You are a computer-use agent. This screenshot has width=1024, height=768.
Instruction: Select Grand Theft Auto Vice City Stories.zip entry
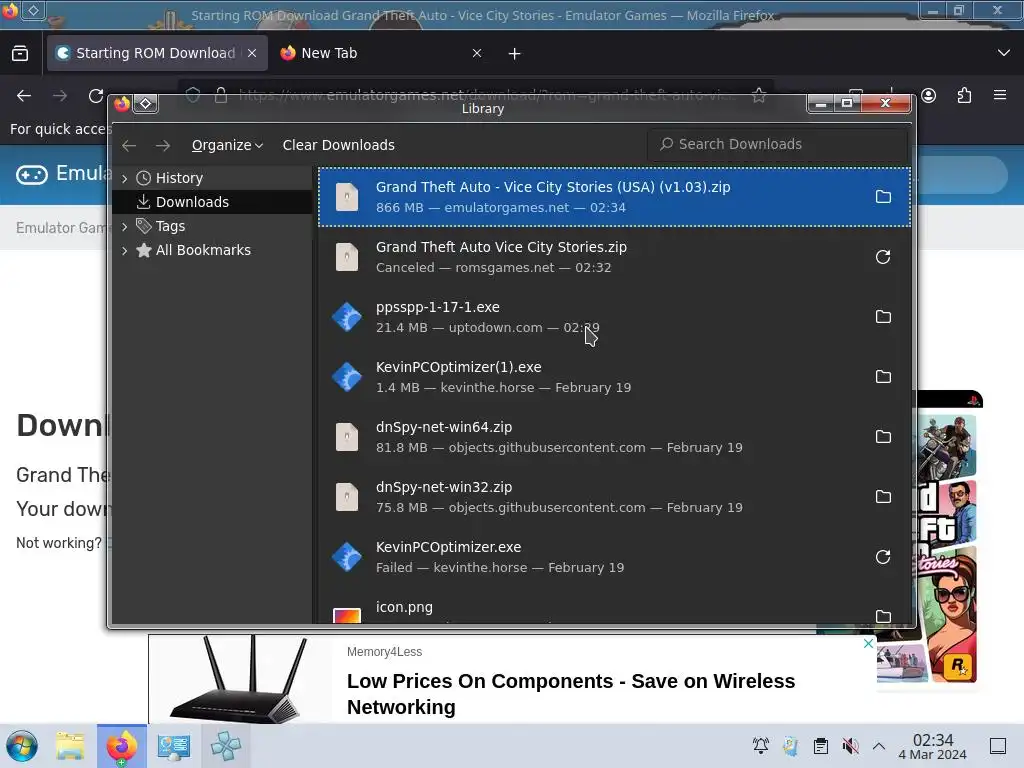pyautogui.click(x=614, y=257)
